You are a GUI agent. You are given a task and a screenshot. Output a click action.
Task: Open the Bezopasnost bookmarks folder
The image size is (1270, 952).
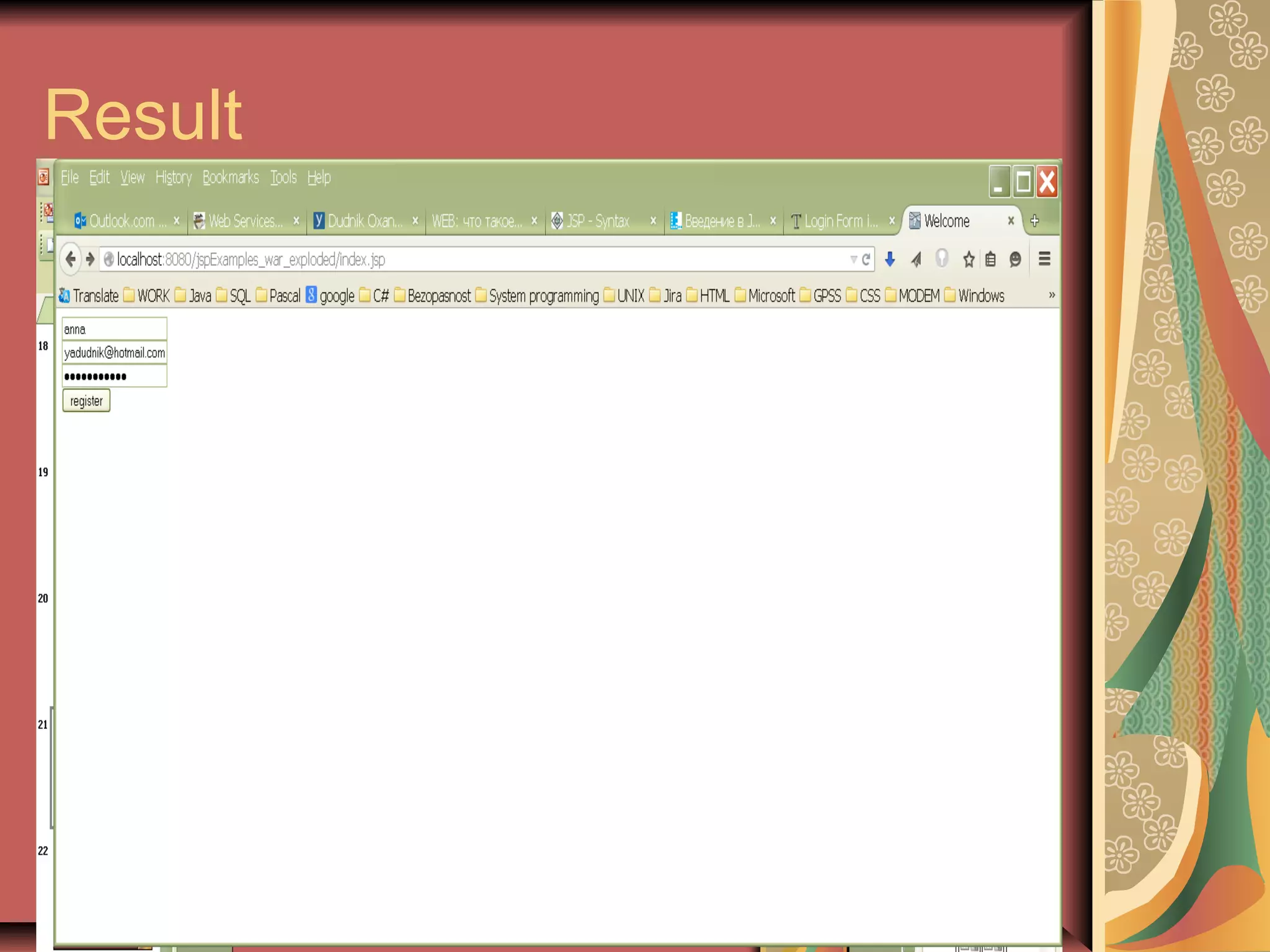(432, 296)
